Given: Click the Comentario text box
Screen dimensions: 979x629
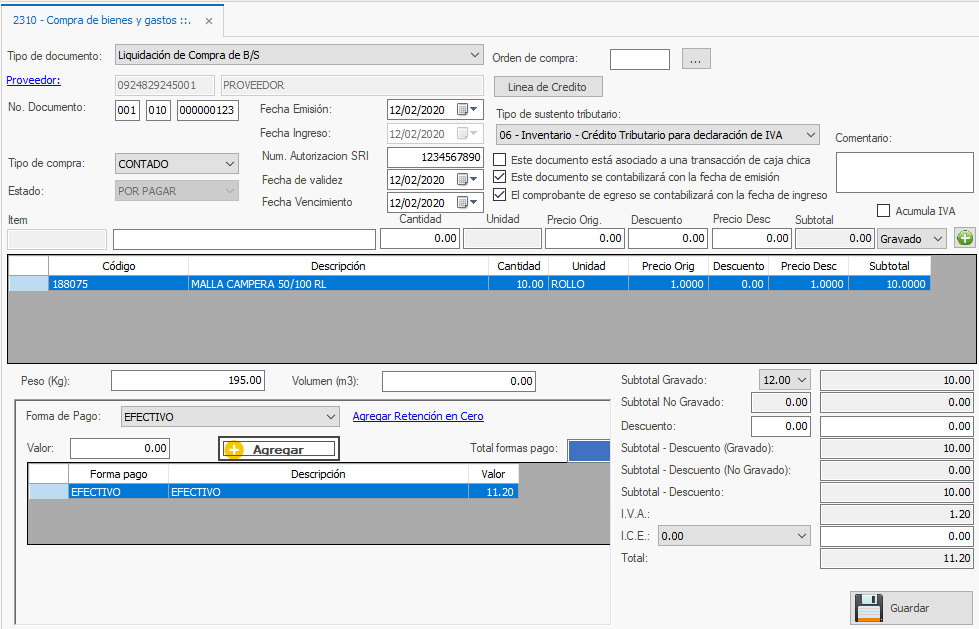Looking at the screenshot, I should click(x=904, y=172).
